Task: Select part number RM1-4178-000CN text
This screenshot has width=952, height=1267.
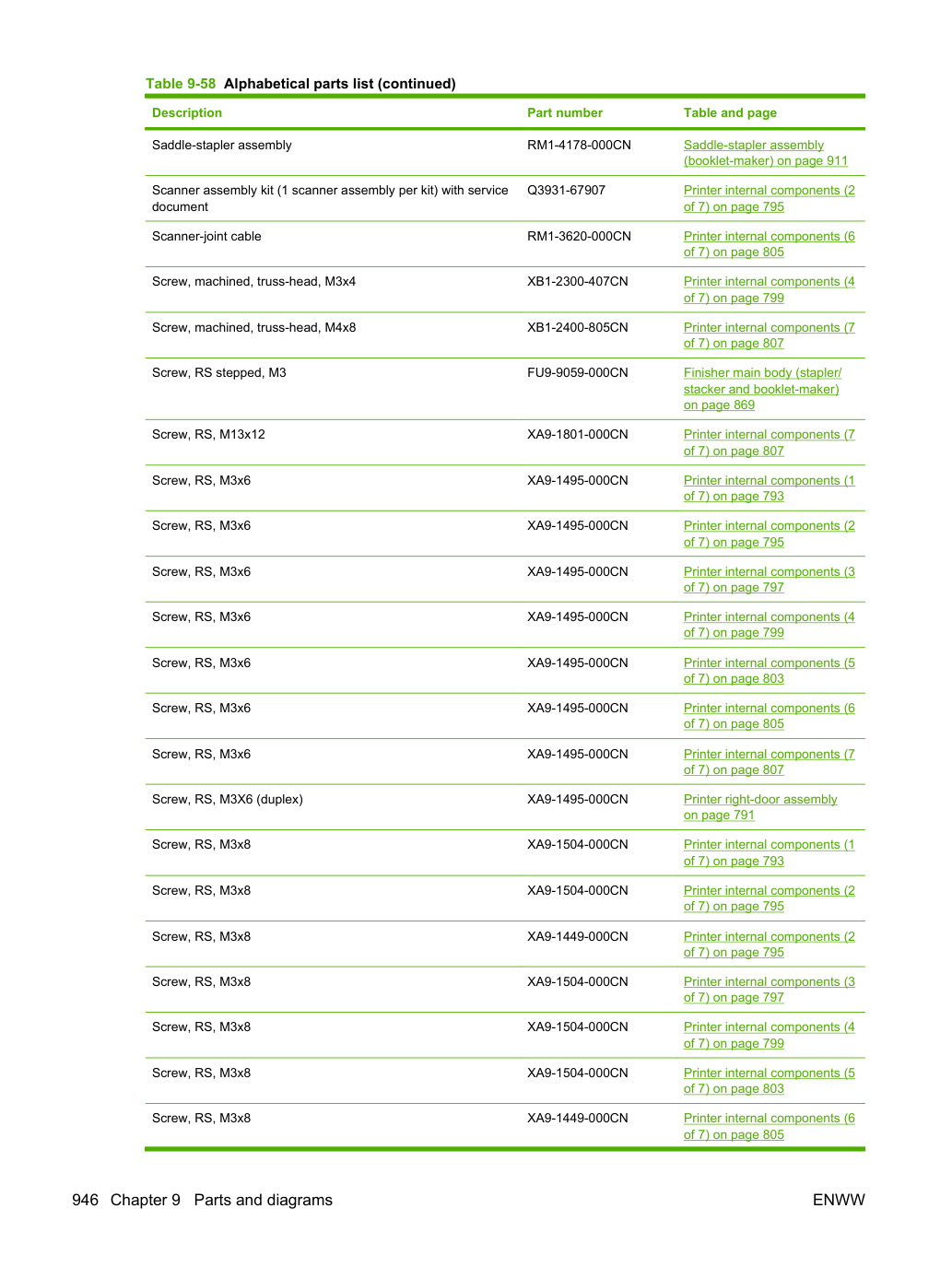Action: pos(579,145)
